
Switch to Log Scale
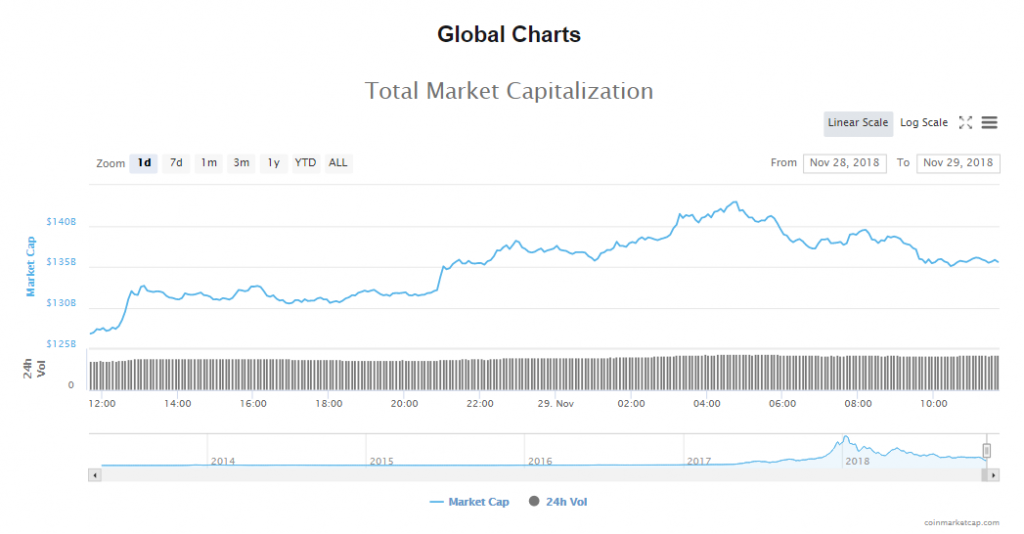click(x=923, y=123)
